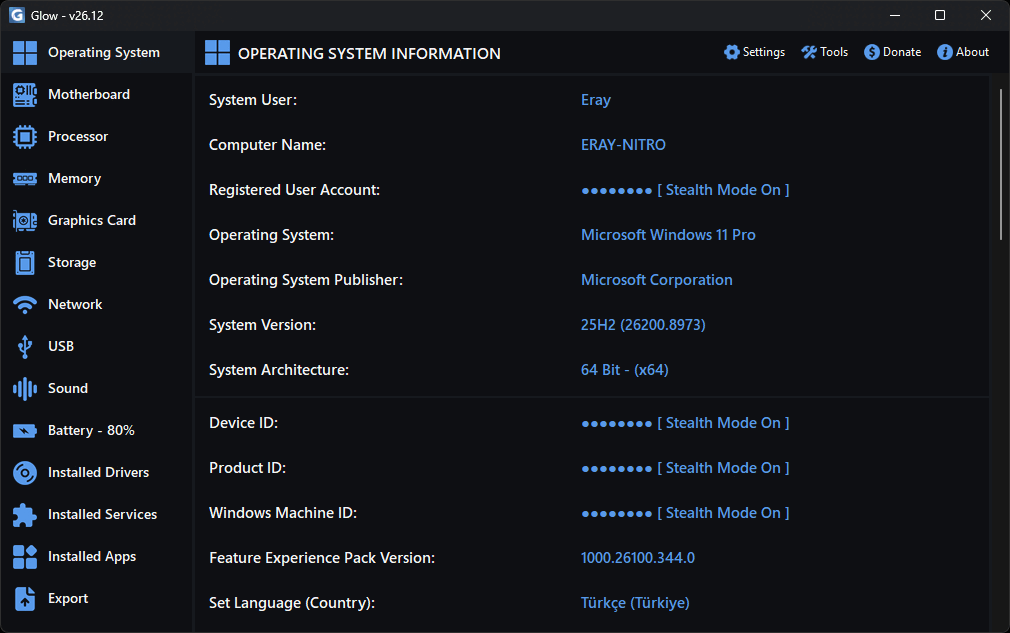Click the Donate button
1010x633 pixels.
[x=893, y=52]
